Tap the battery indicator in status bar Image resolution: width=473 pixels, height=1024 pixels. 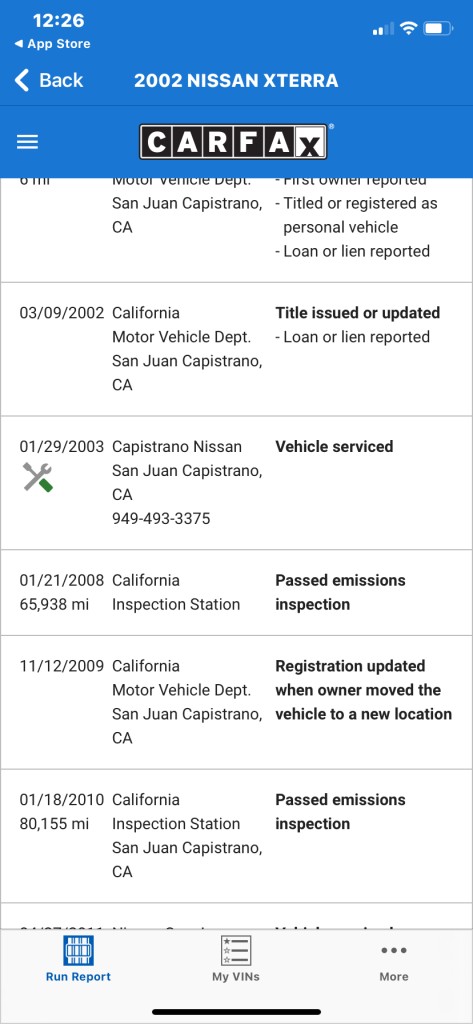click(x=438, y=29)
